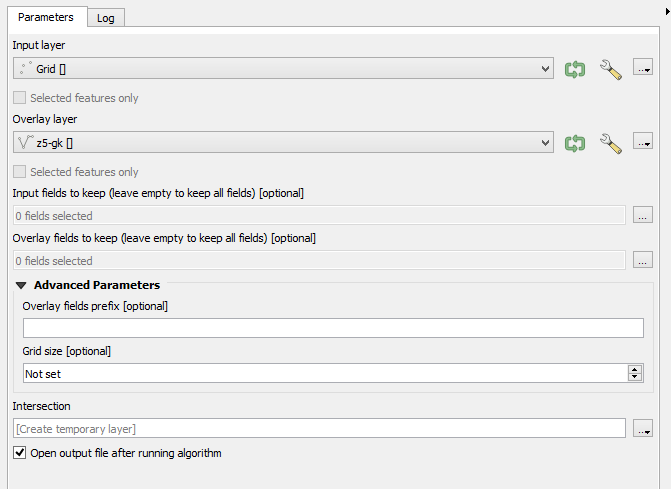Open Input fields to keep selection dialog
This screenshot has height=489, width=671.
643,215
